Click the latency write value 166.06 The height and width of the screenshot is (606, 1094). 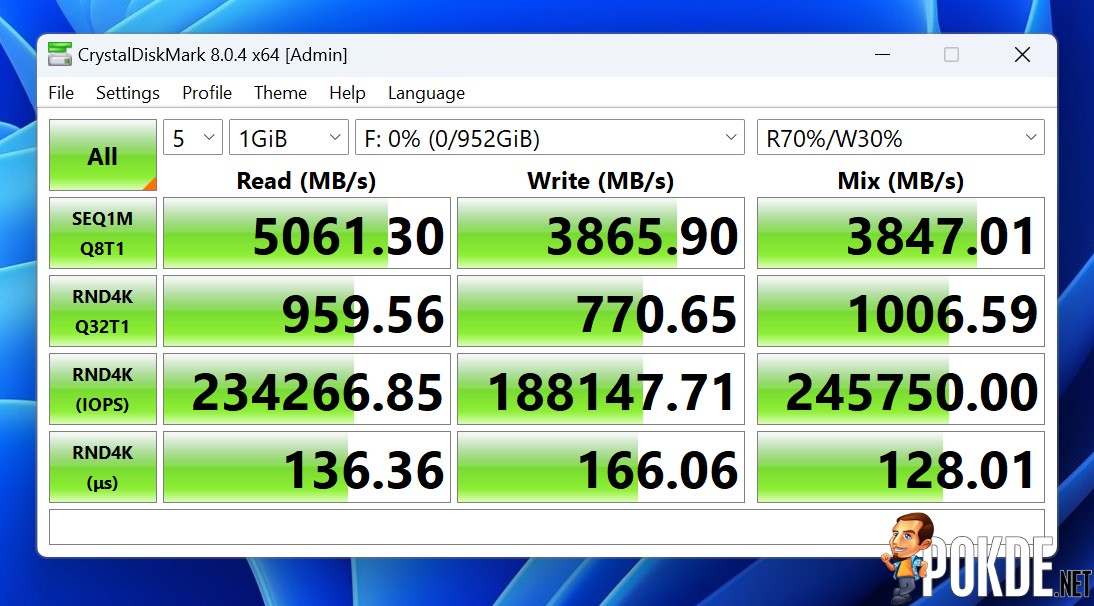pos(601,467)
